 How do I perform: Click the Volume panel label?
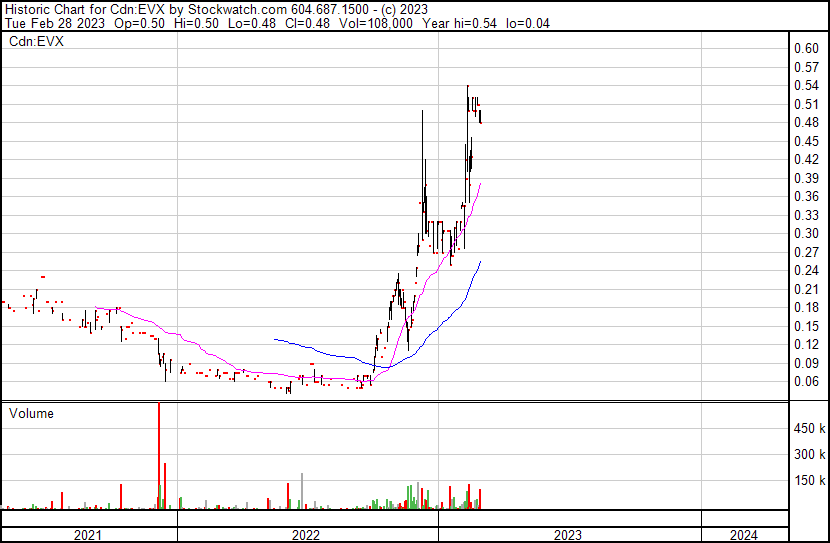[31, 413]
